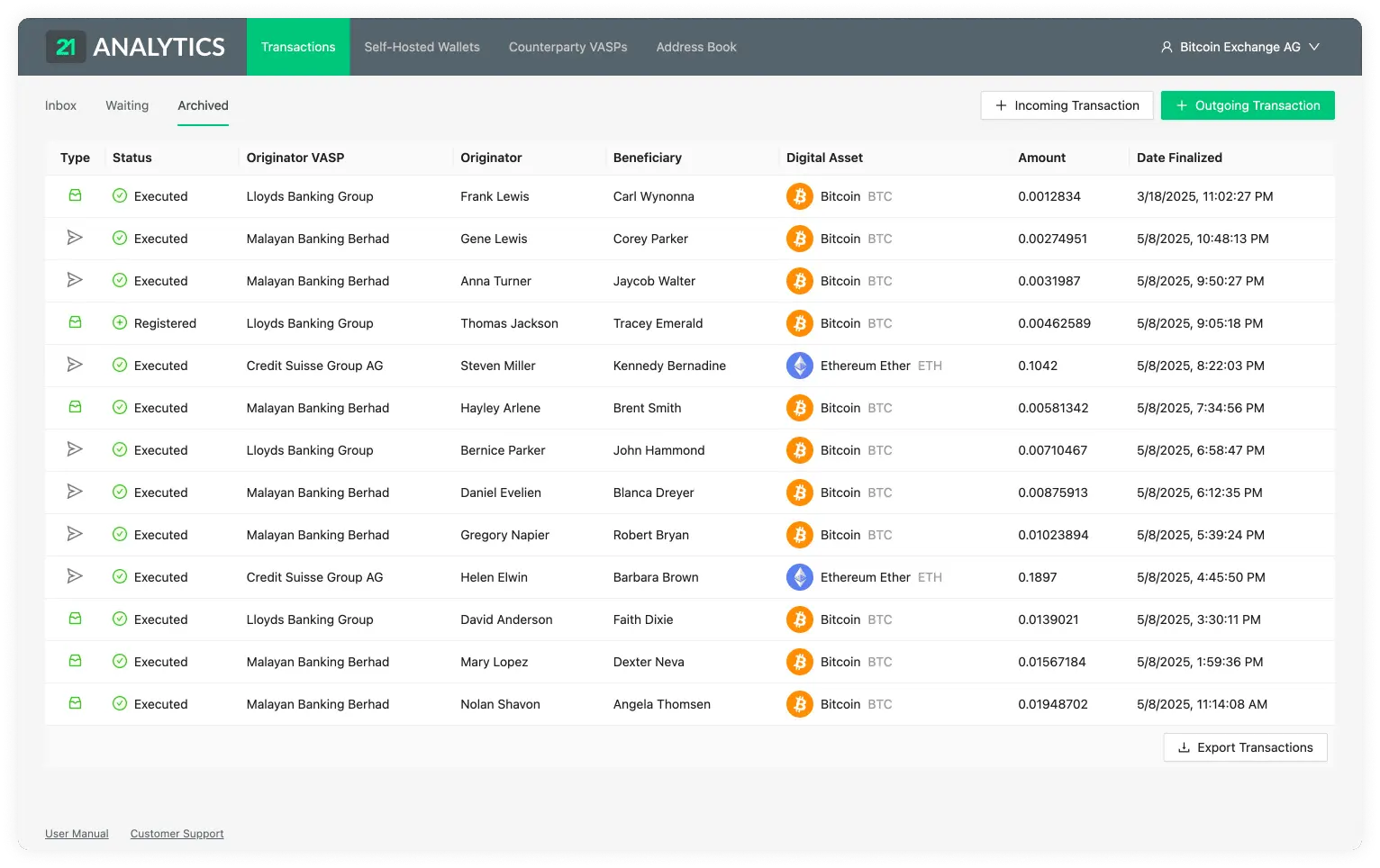Click the Type column header
Image resolution: width=1380 pixels, height=868 pixels.
[x=75, y=158]
